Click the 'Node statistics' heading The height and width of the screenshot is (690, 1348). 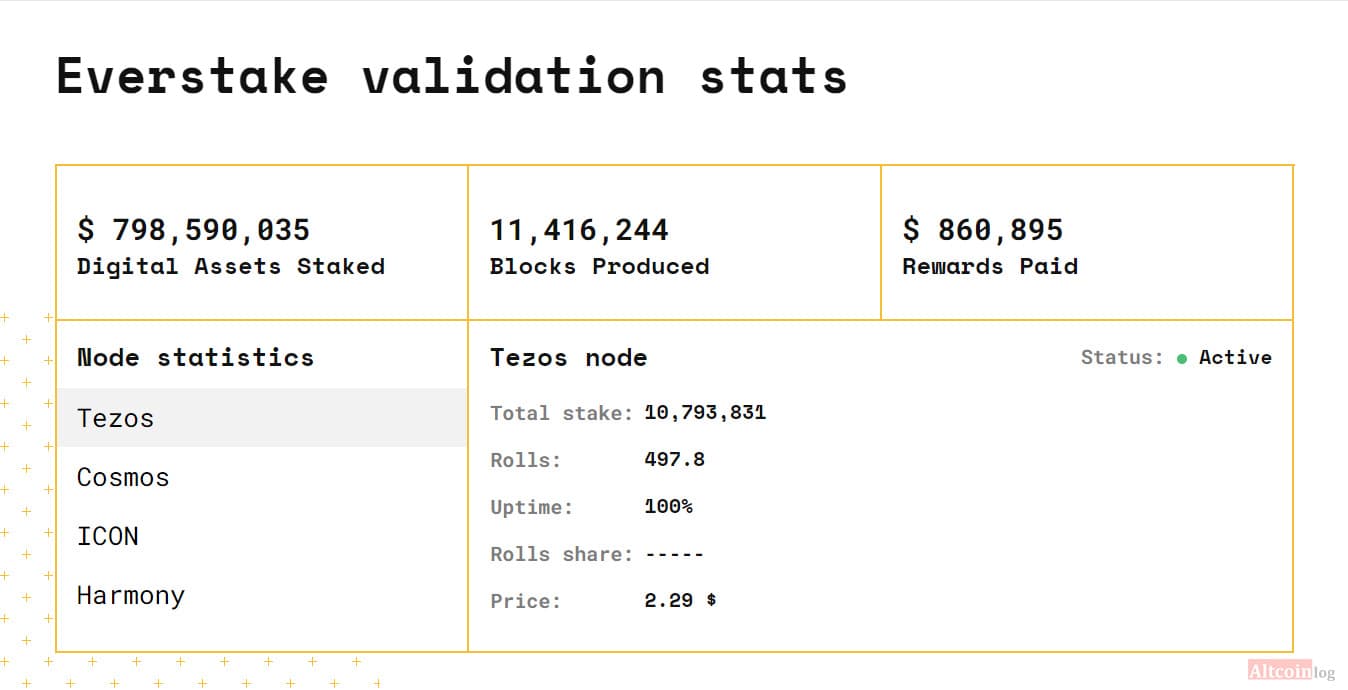196,357
